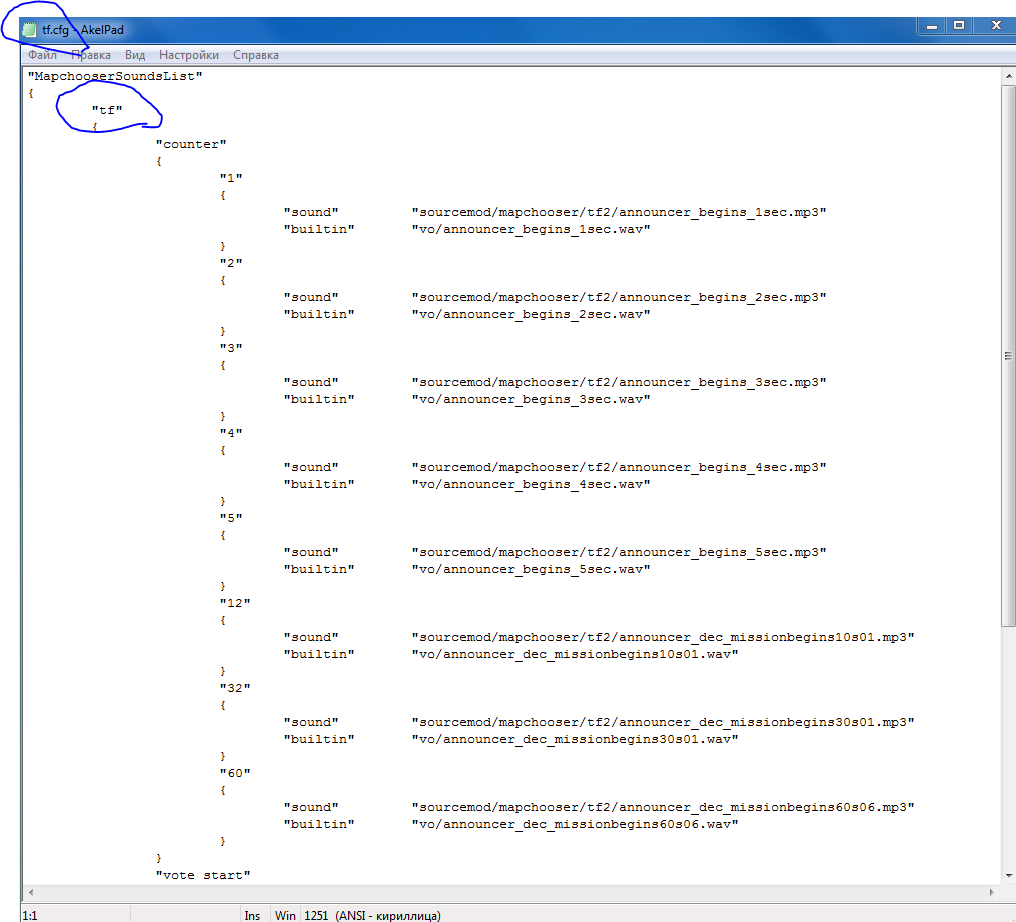
Task: Click the "sound" key under section "12"
Action: pyautogui.click(x=310, y=638)
